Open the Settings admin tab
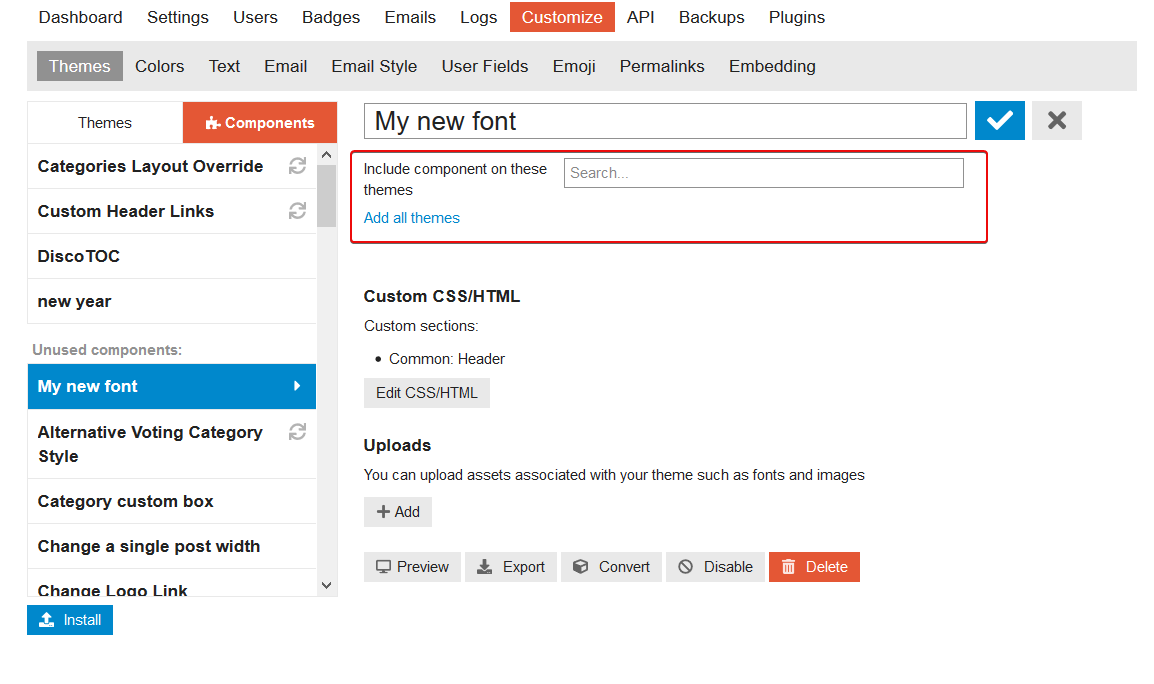Viewport: 1154px width, 684px height. [177, 17]
